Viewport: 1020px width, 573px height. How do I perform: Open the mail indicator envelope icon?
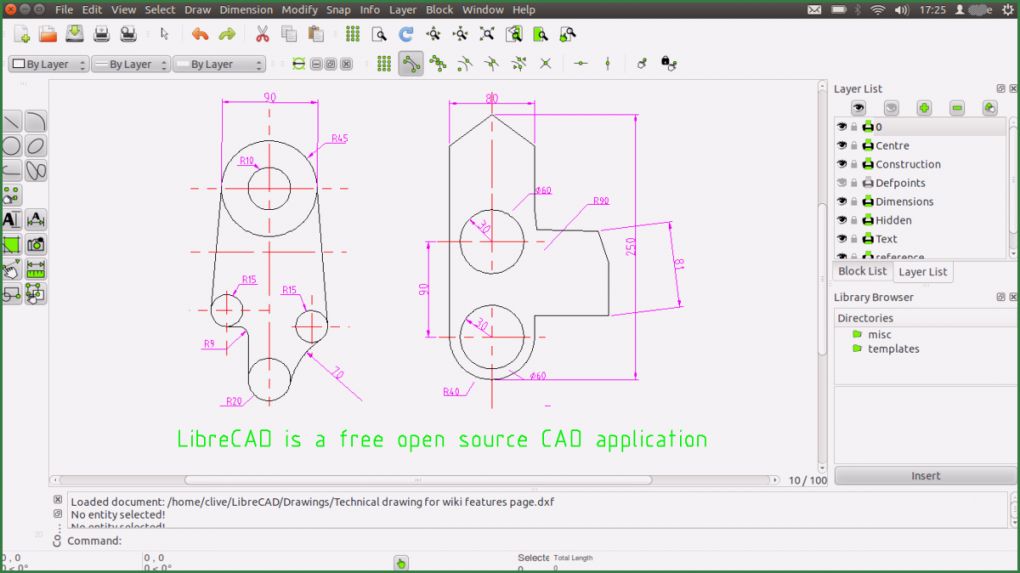(814, 10)
